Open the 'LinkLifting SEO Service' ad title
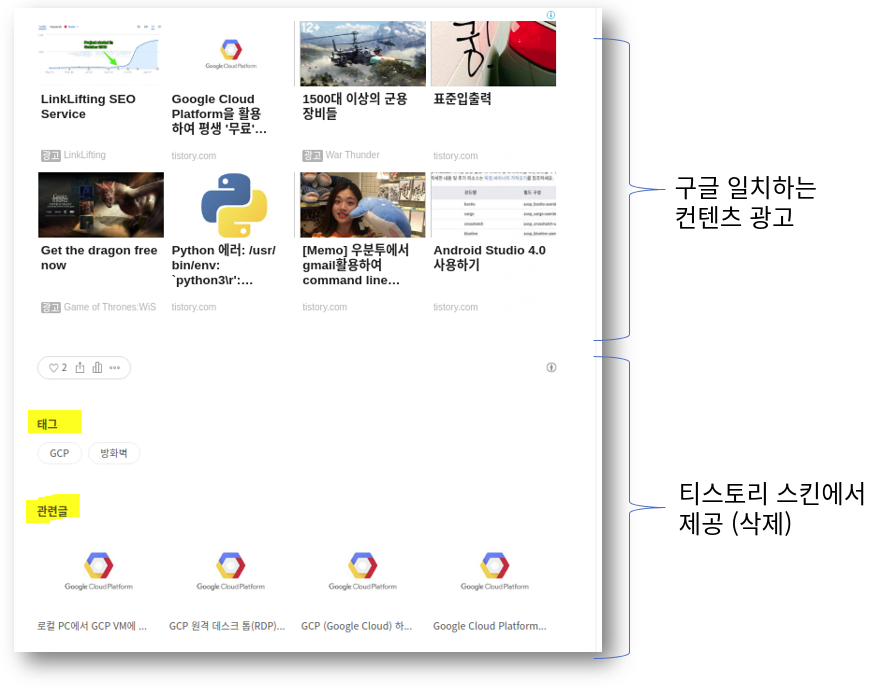Image resolution: width=895 pixels, height=689 pixels. pos(88,106)
